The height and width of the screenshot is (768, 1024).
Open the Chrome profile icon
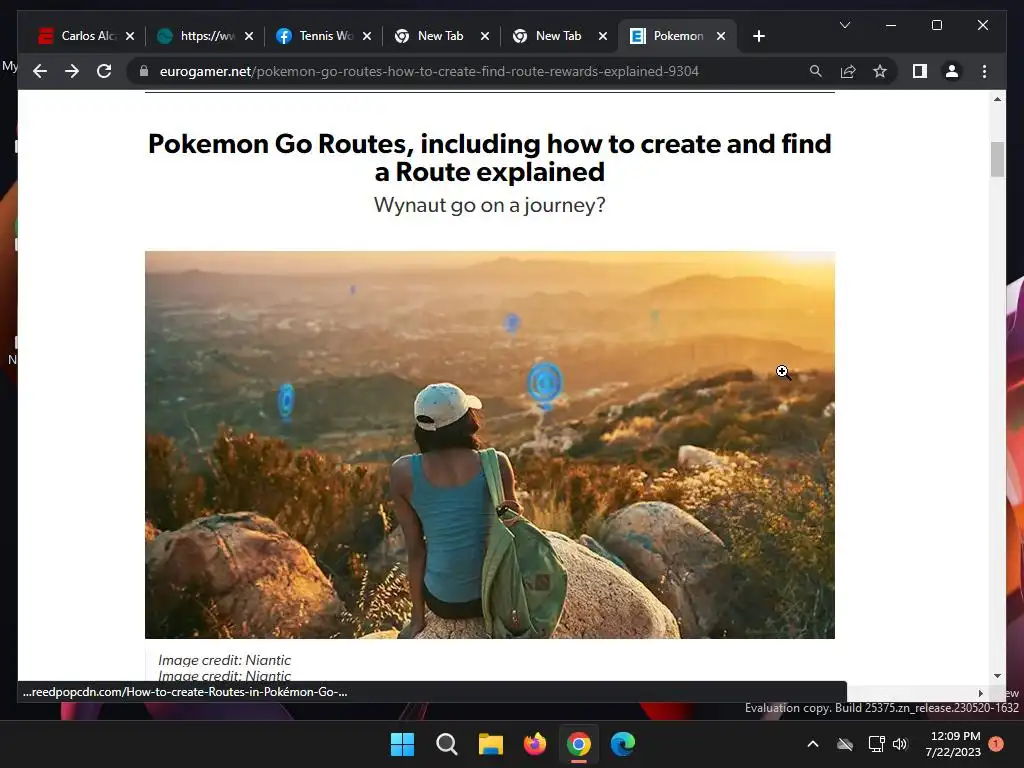click(x=952, y=71)
